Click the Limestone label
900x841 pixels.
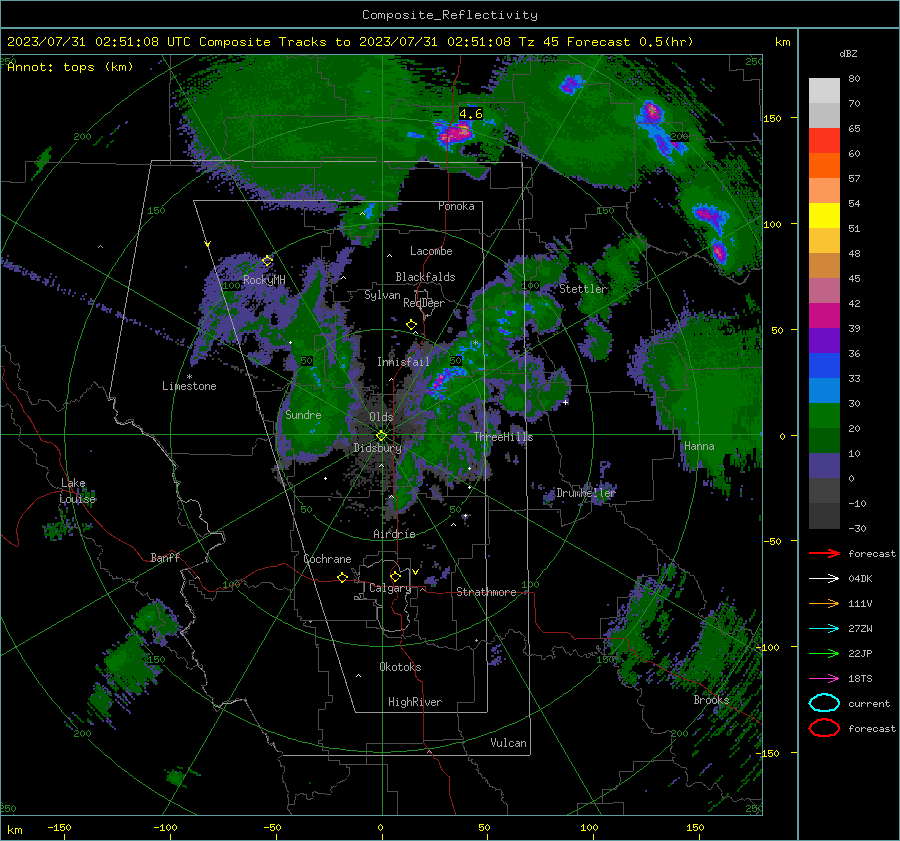(189, 386)
